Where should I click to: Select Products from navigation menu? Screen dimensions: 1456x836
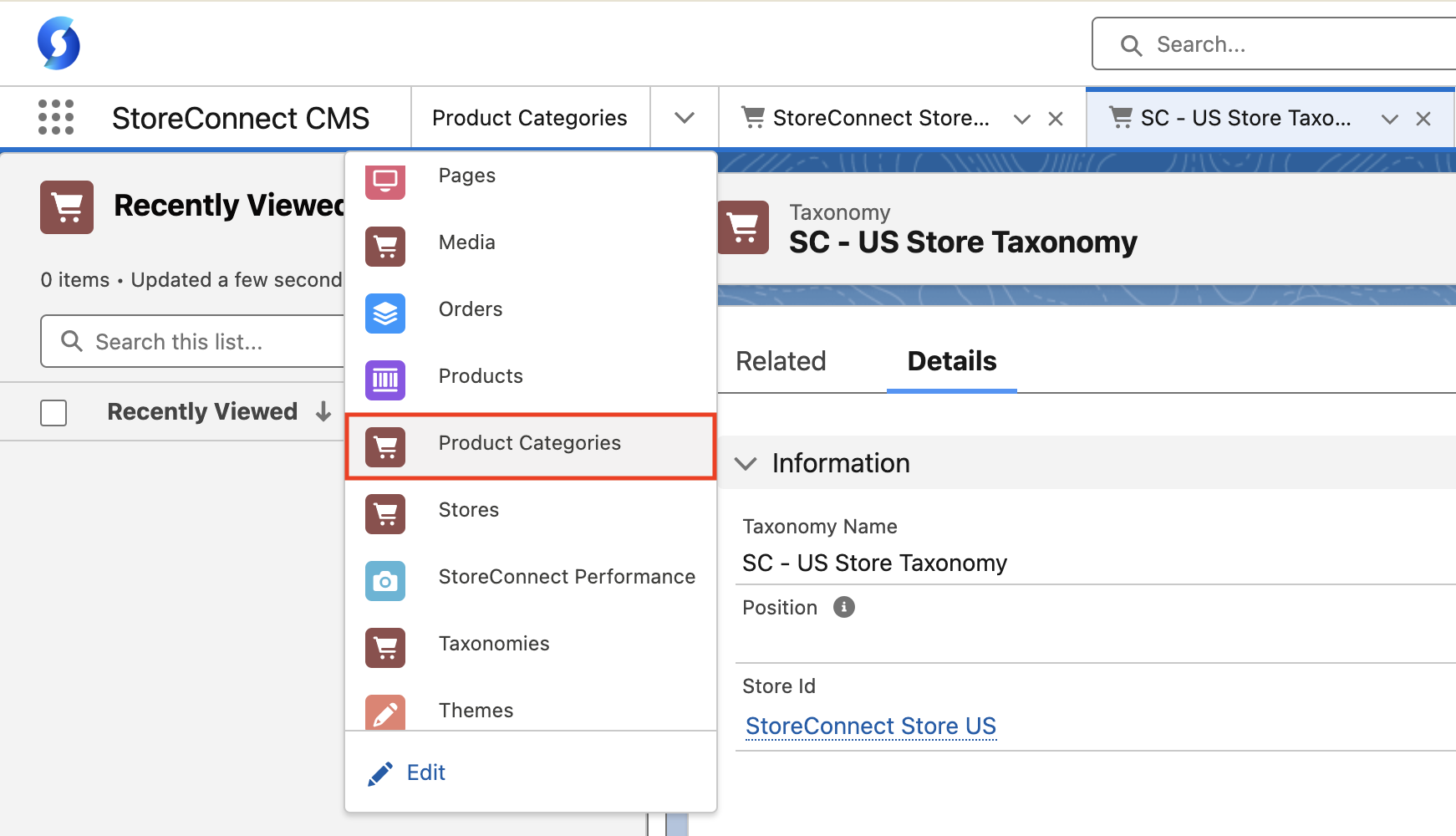click(x=531, y=380)
